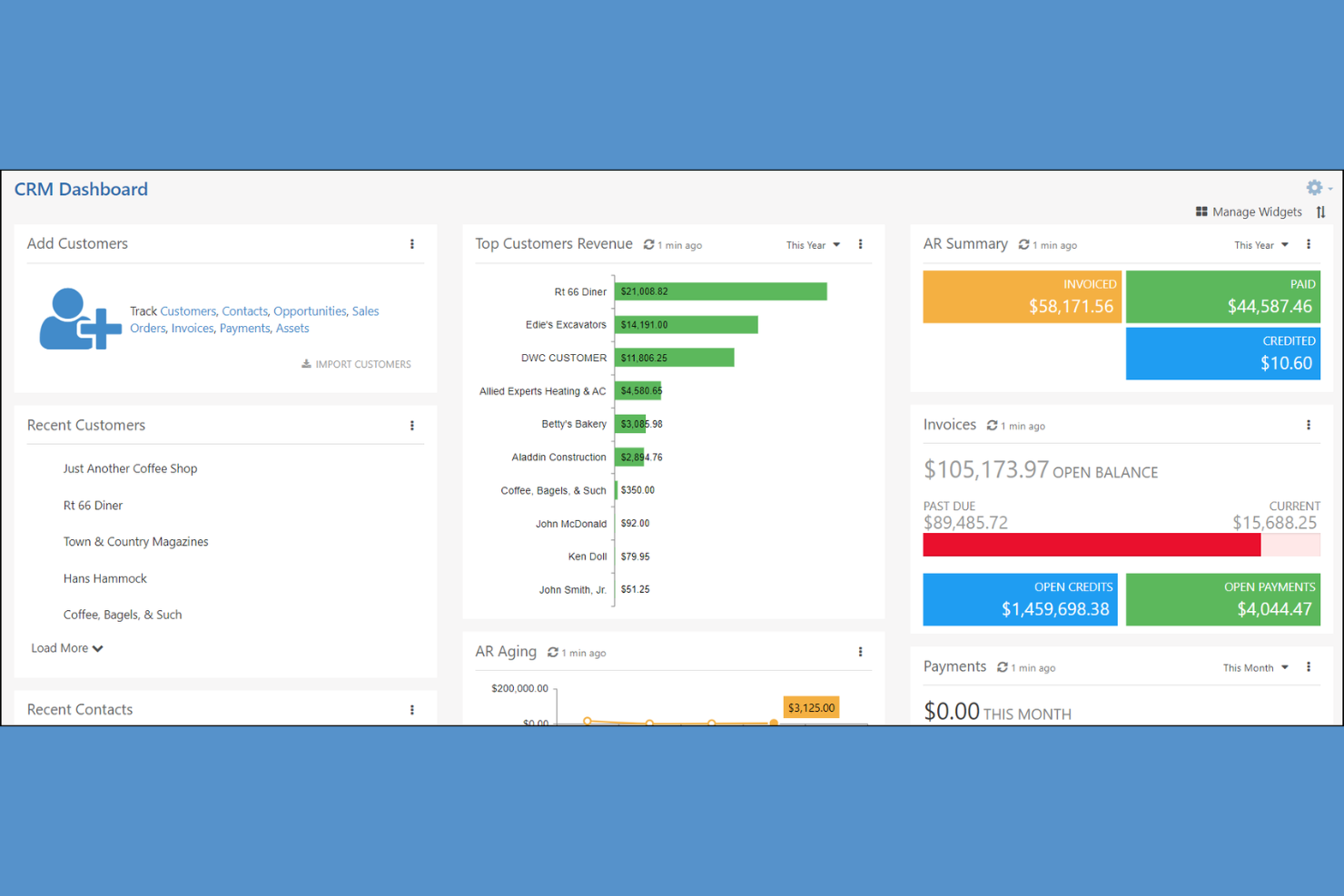Expand the Load More customers list
The image size is (1344, 896).
(x=65, y=647)
